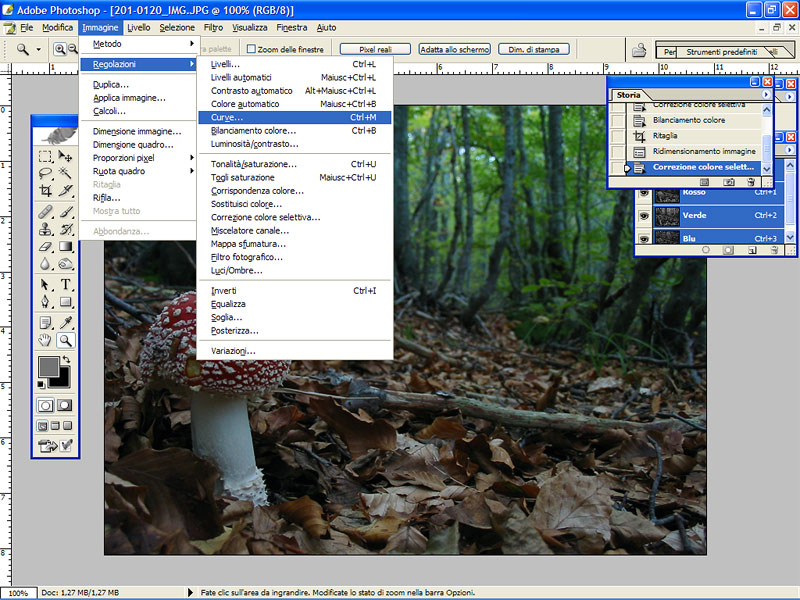Select the Magic Wand tool

(65, 173)
